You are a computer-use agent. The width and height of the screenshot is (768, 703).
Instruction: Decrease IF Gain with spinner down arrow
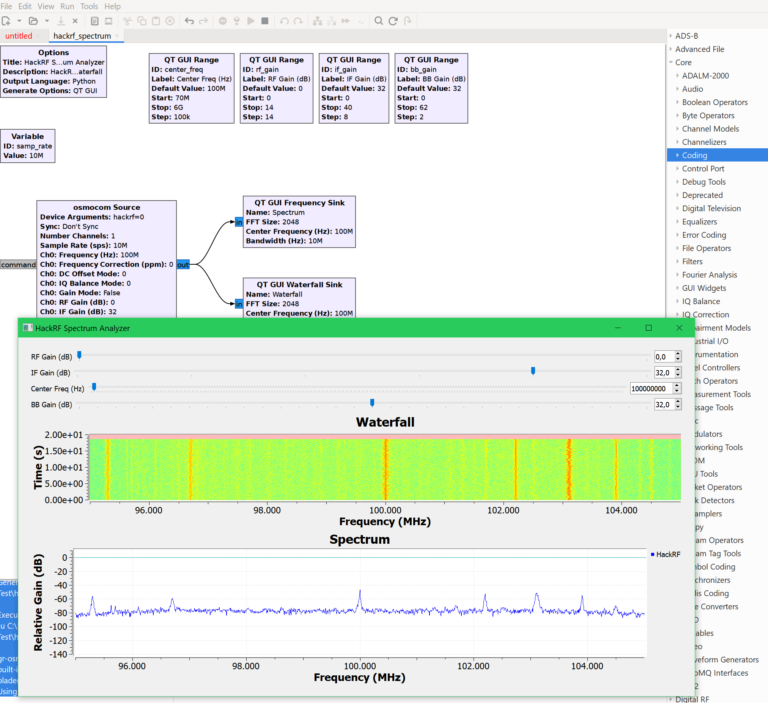pyautogui.click(x=678, y=375)
